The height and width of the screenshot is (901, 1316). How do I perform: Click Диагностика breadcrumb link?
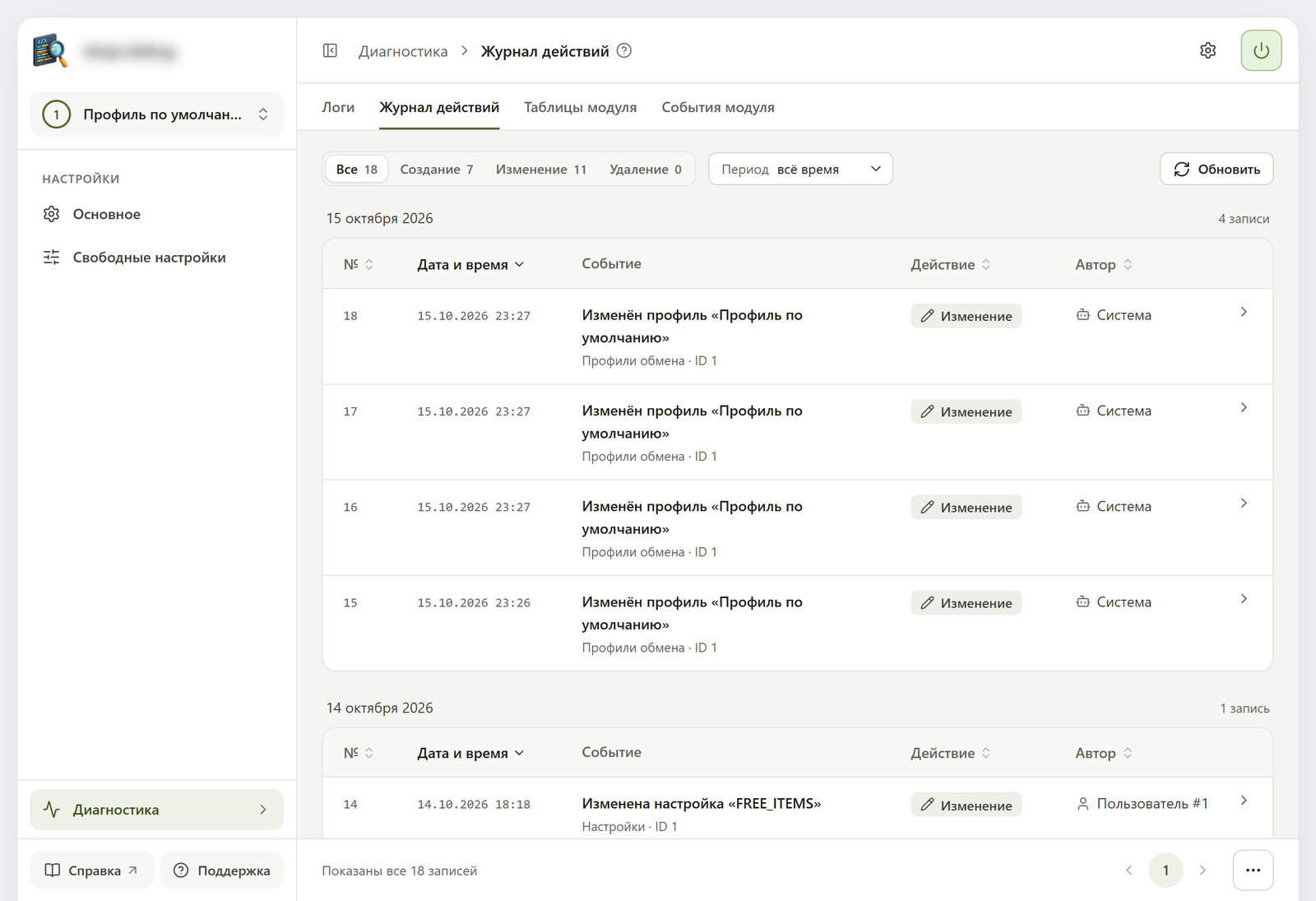403,52
